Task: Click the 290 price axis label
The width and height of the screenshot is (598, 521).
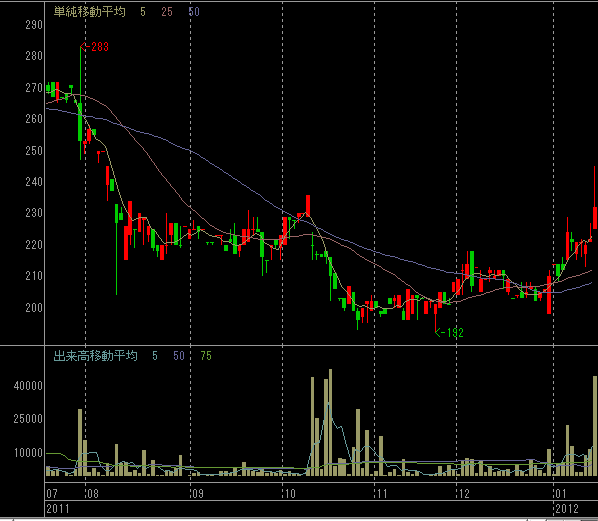Action: [x=34, y=25]
